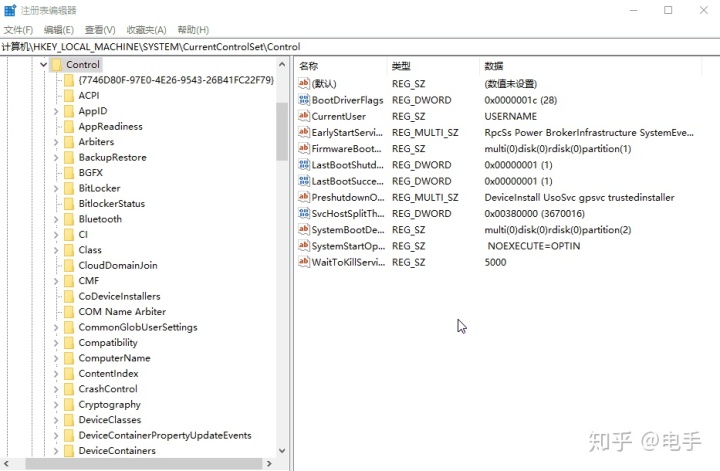Expand the DeviceClasses key

click(x=56, y=420)
